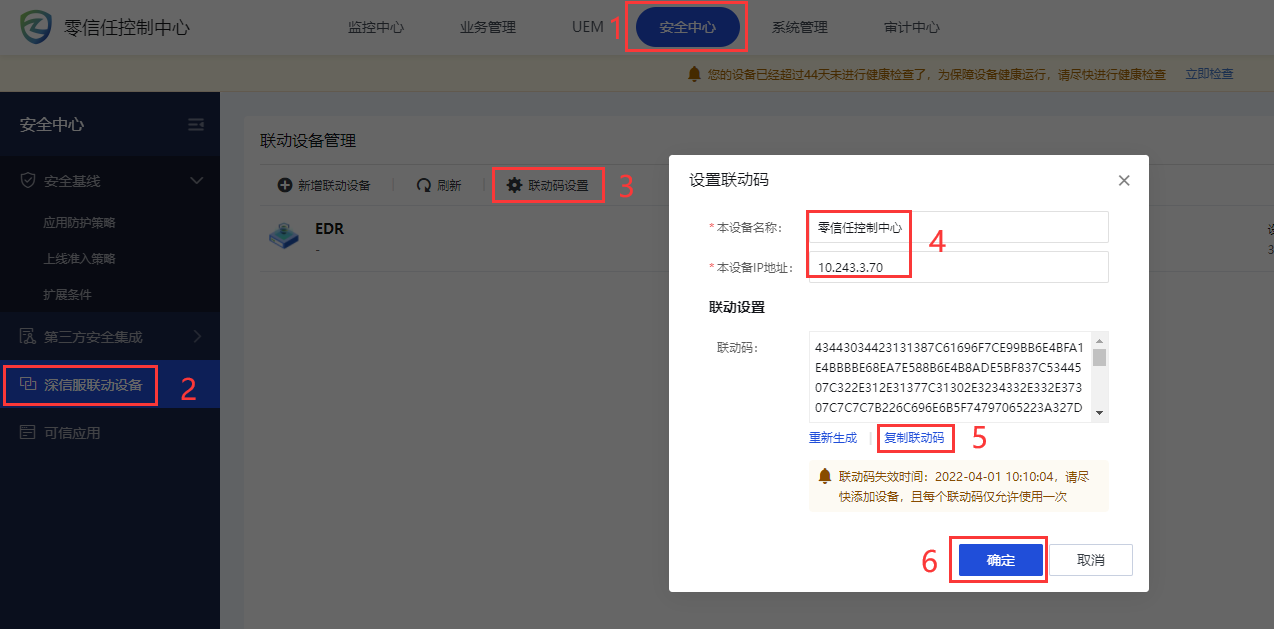Click the icon beside 深信服联动设备
The height and width of the screenshot is (629, 1274).
tap(28, 384)
